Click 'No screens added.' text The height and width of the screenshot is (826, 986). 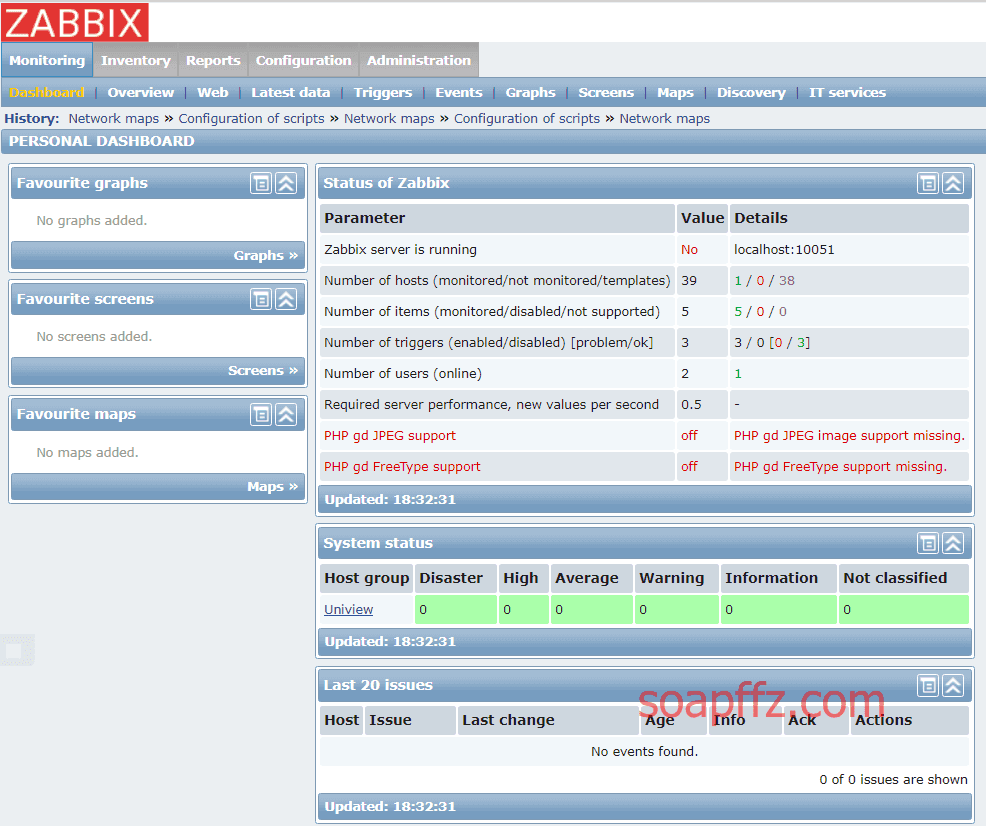pos(94,336)
